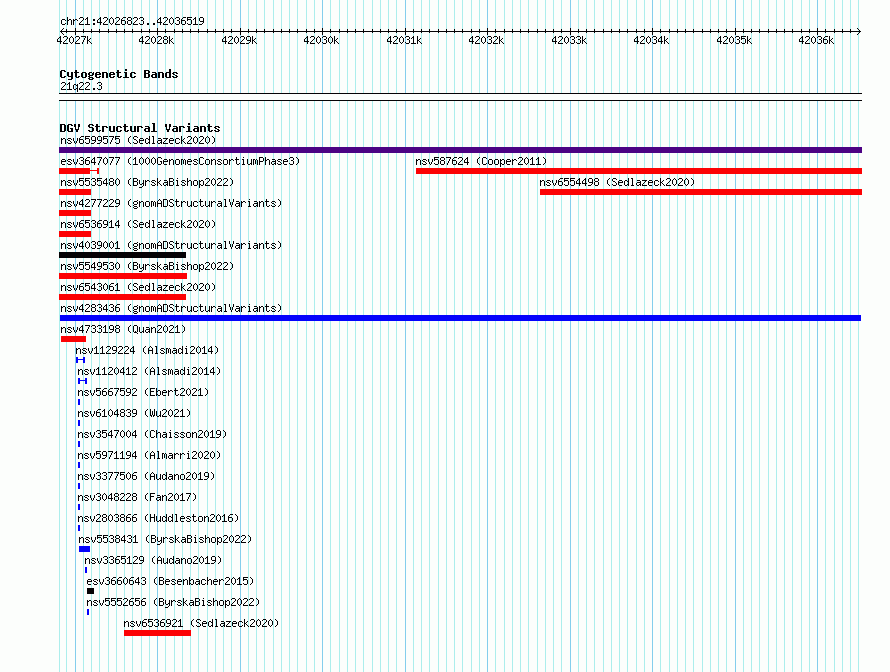The height and width of the screenshot is (672, 890).
Task: Click the nsv587624 (Cooper2011) label
Action: (x=481, y=161)
